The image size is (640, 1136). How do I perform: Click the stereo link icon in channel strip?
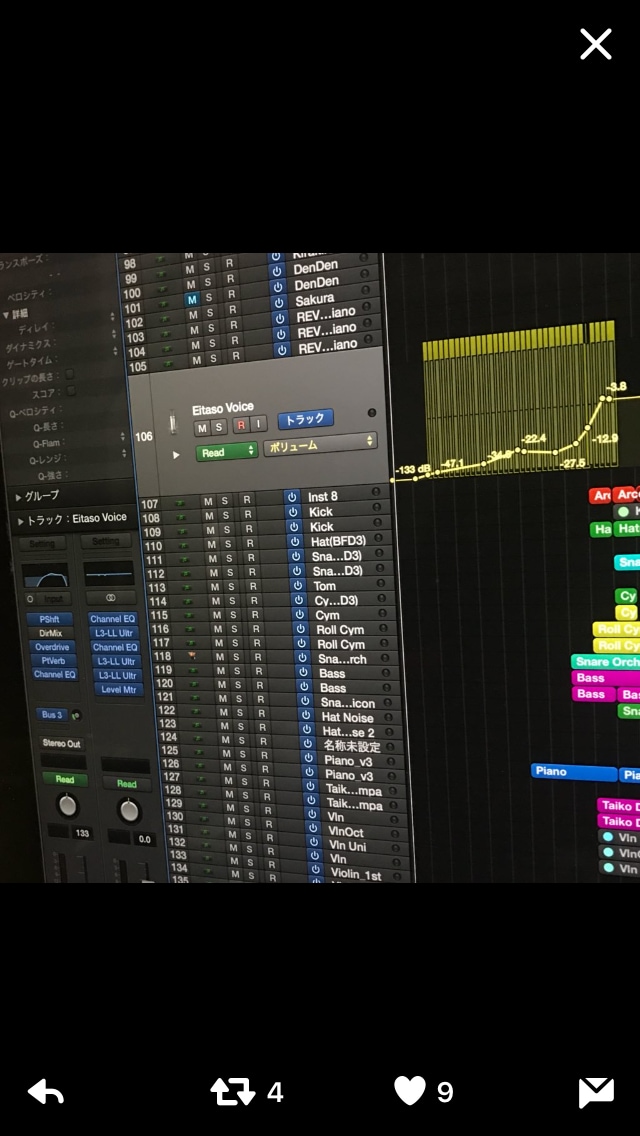tap(111, 598)
